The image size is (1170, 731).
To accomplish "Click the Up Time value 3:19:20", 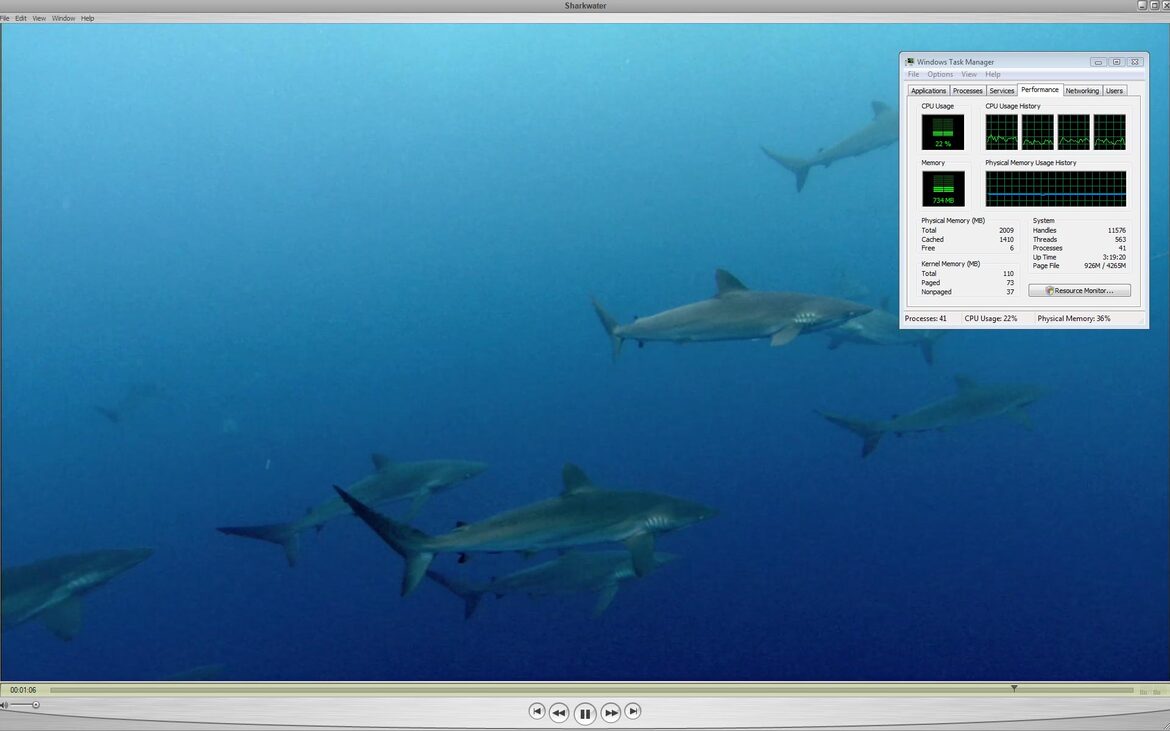I will pos(1114,257).
